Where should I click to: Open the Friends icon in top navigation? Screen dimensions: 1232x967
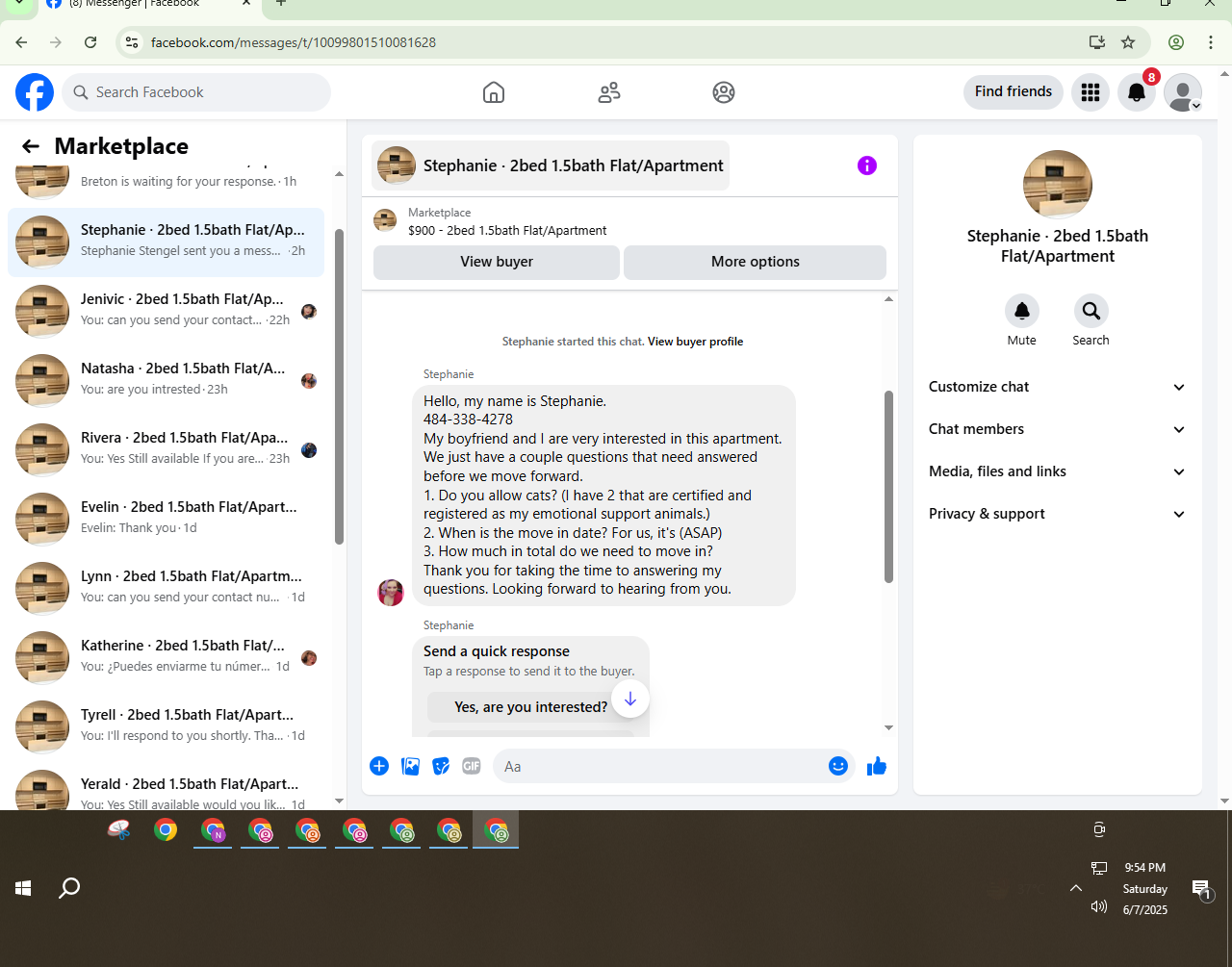coord(609,92)
